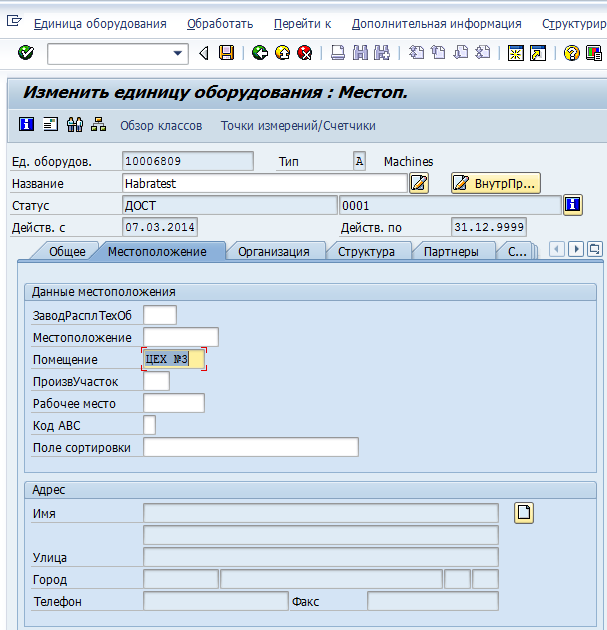This screenshot has width=607, height=630.
Task: Click the Поле сортировки input field
Action: pos(251,447)
